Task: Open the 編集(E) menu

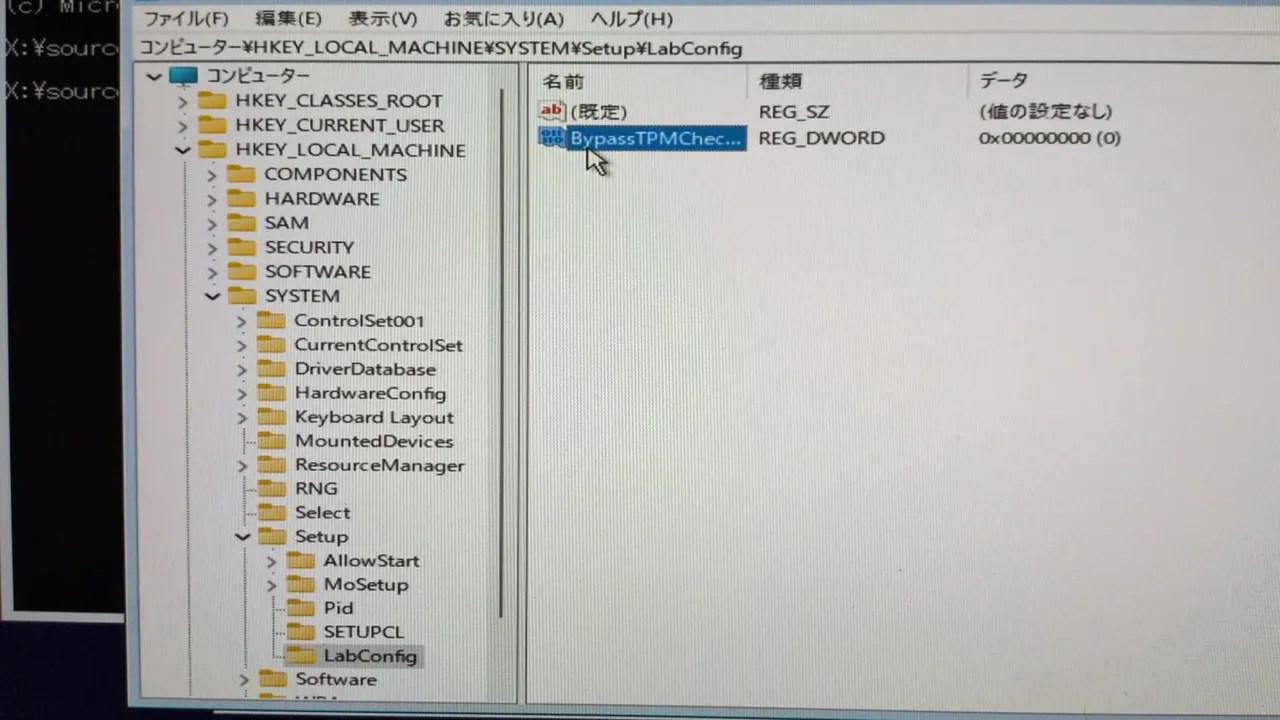Action: (x=288, y=19)
